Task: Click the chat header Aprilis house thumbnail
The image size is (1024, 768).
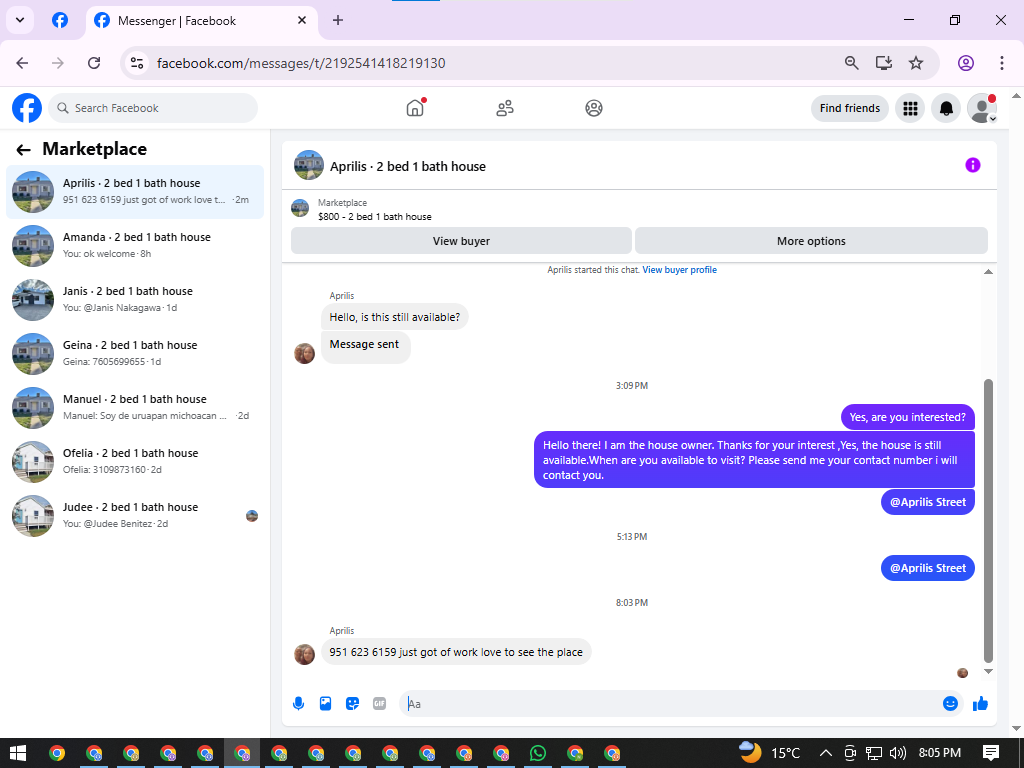Action: (309, 165)
